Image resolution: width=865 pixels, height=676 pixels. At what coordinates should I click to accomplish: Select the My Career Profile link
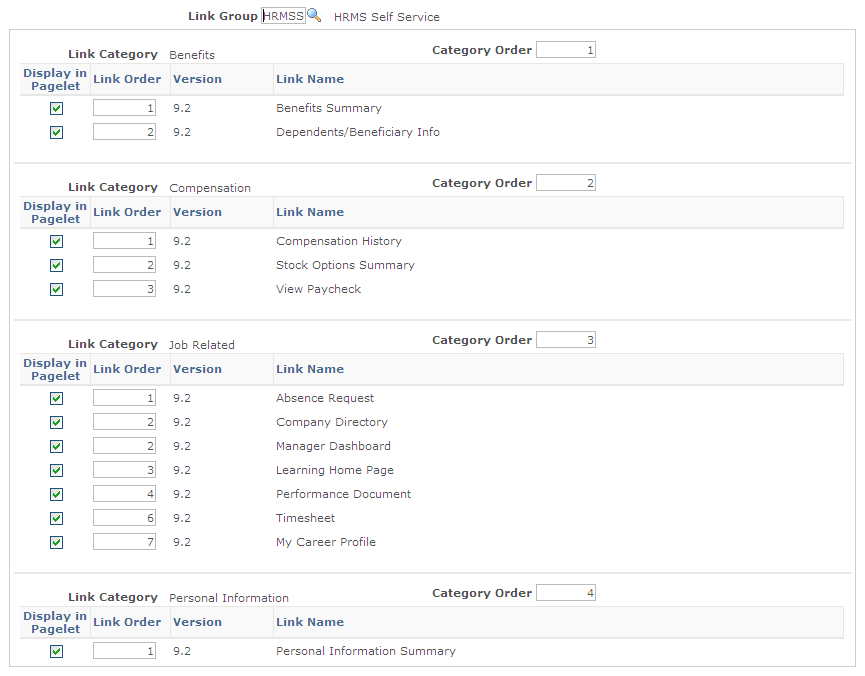(x=327, y=542)
